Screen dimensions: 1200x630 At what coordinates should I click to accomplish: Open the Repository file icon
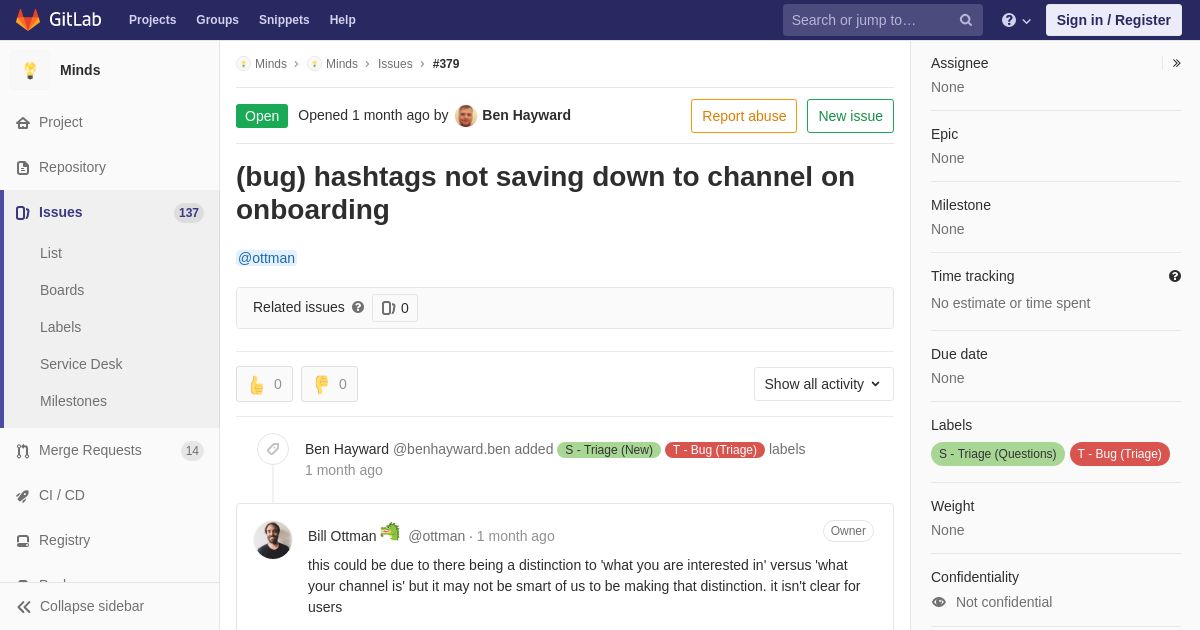click(x=23, y=167)
